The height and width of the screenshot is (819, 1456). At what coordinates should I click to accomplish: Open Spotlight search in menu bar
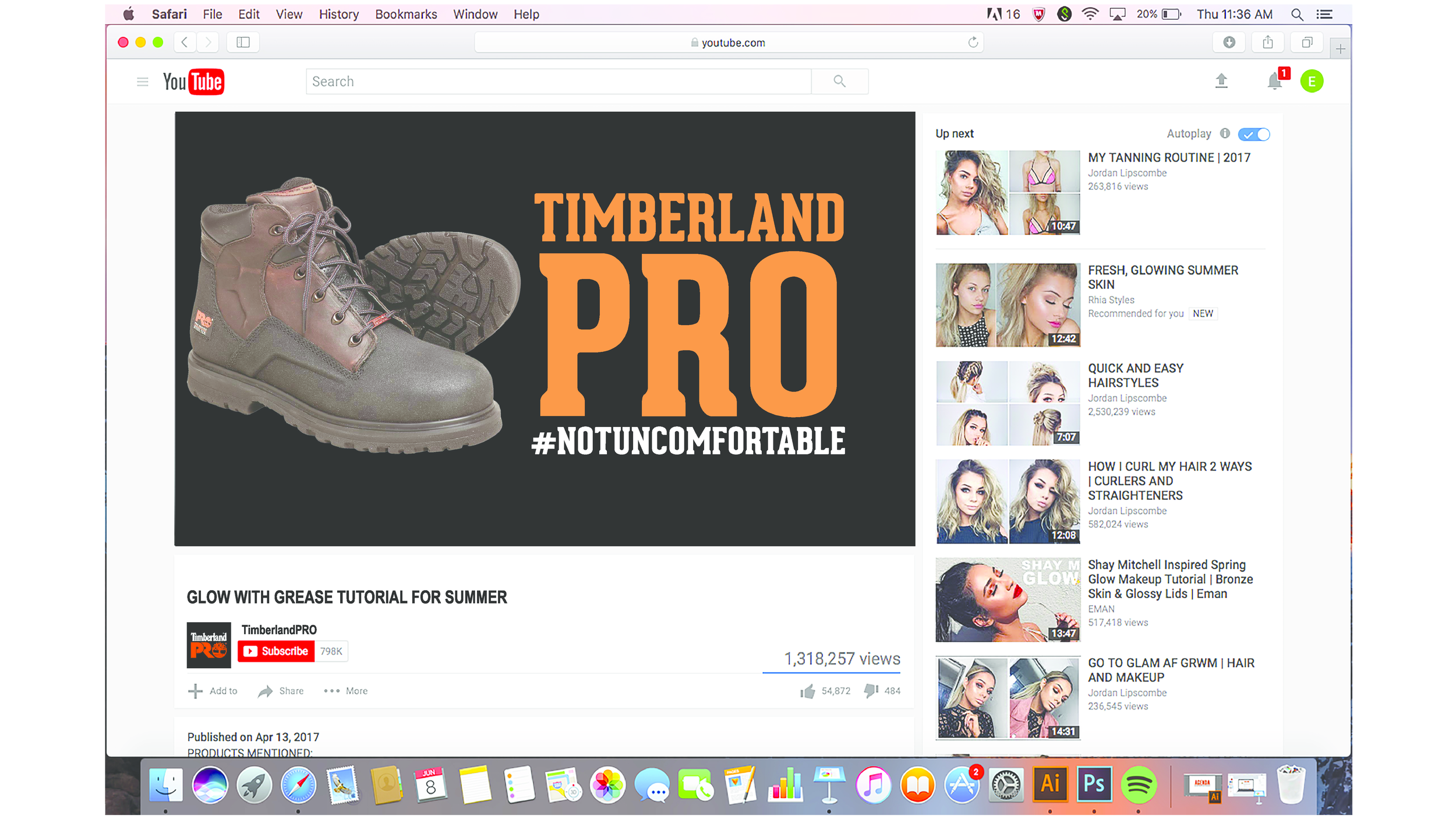(1297, 15)
